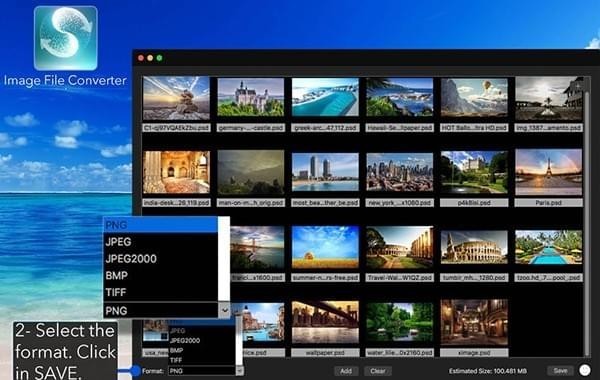Select the new york skyline thumbnail
The height and width of the screenshot is (380, 600).
click(399, 172)
